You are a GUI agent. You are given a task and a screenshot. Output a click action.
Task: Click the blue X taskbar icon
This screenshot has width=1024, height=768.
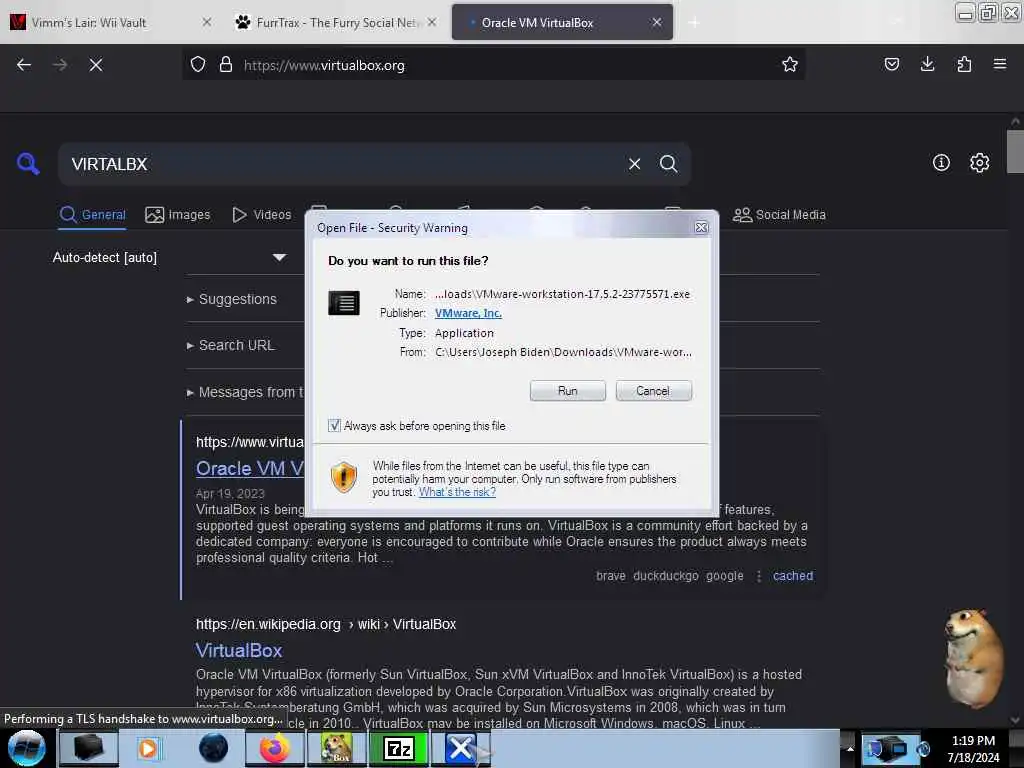click(460, 748)
